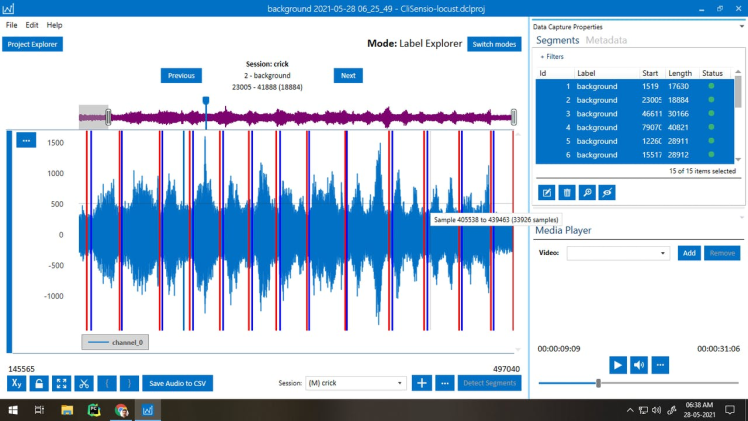Click the expand to full view icon
This screenshot has width=748, height=421.
[61, 383]
